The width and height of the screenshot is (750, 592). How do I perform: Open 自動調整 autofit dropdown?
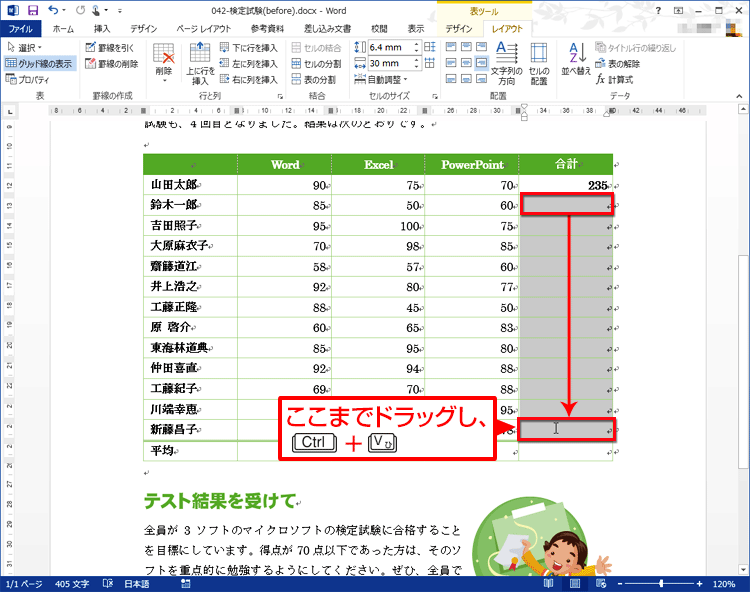pyautogui.click(x=381, y=79)
